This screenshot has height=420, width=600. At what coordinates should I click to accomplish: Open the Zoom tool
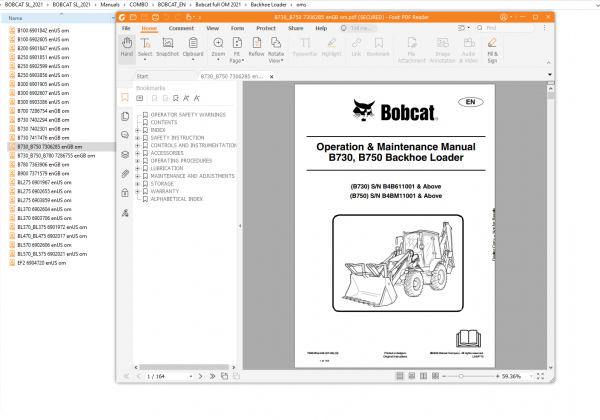[x=218, y=48]
